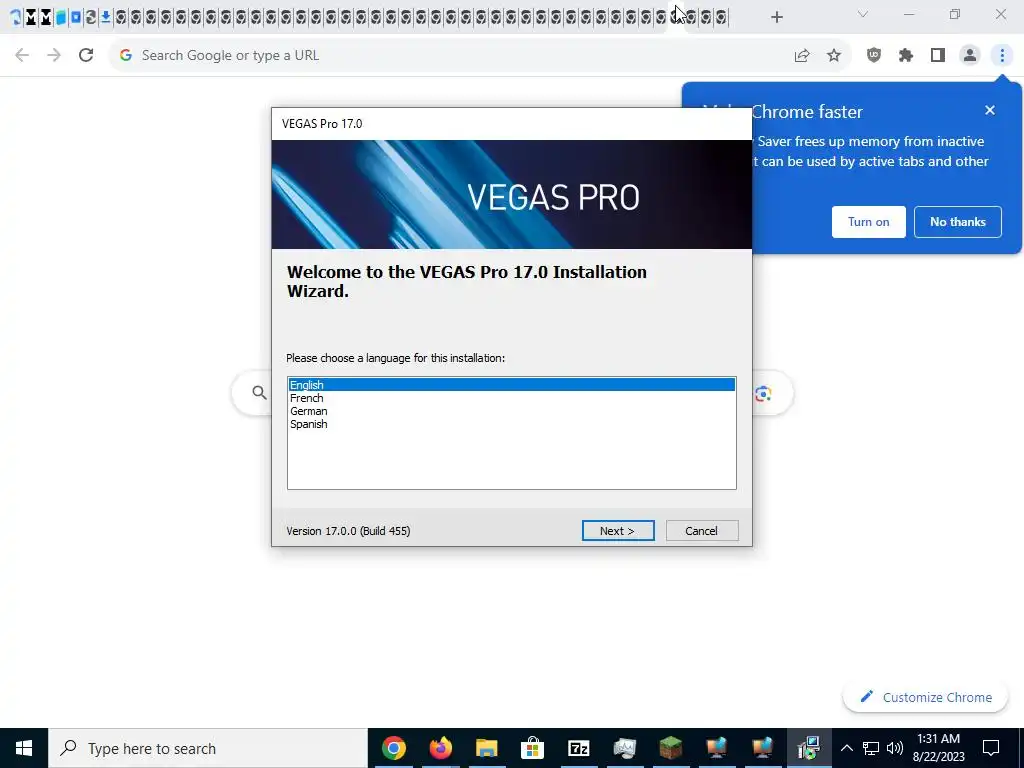Open Chrome's three-dot menu
Viewport: 1024px width, 768px height.
[1002, 56]
